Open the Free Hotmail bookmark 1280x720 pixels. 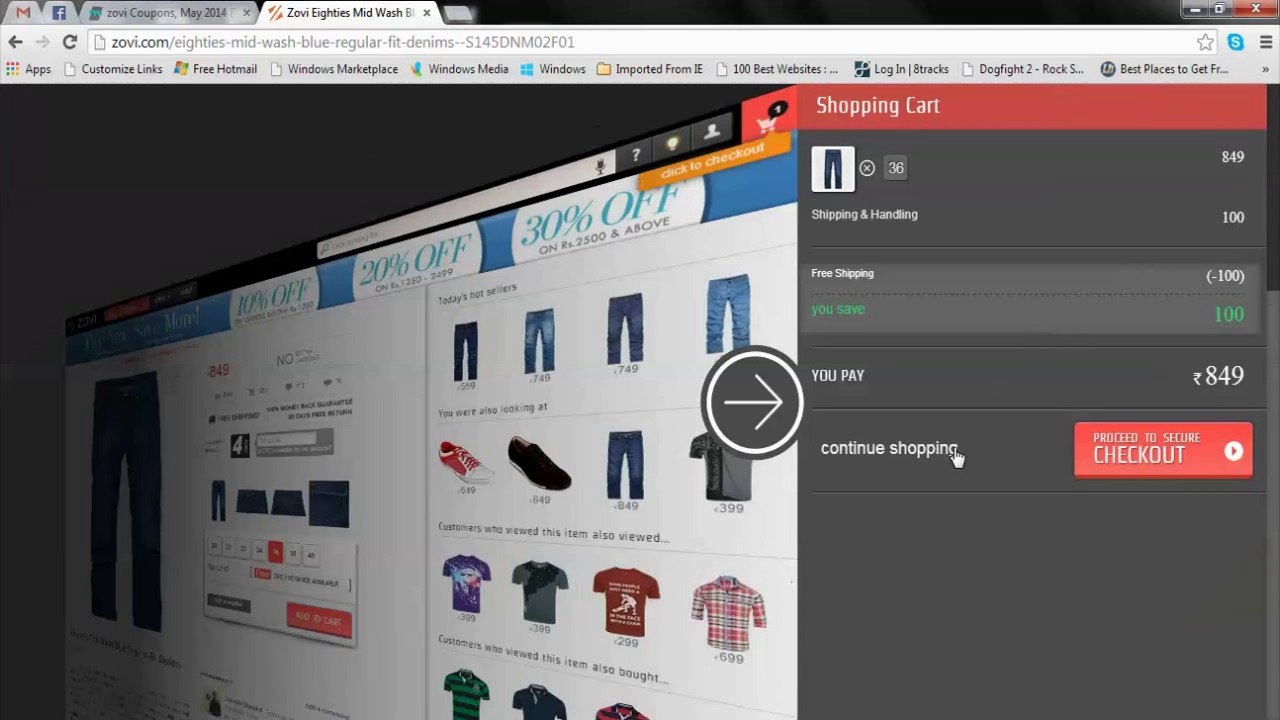pyautogui.click(x=215, y=69)
